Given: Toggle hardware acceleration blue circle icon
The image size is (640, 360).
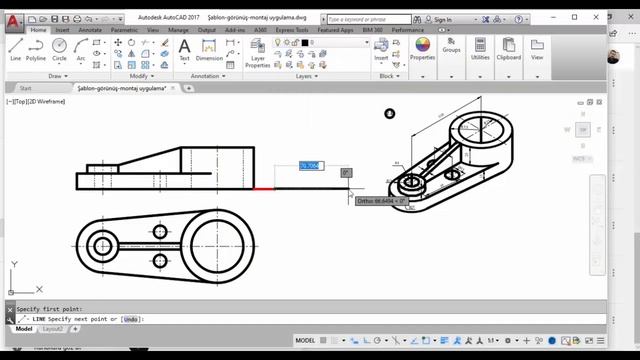Looking at the screenshot, I should pyautogui.click(x=552, y=340).
